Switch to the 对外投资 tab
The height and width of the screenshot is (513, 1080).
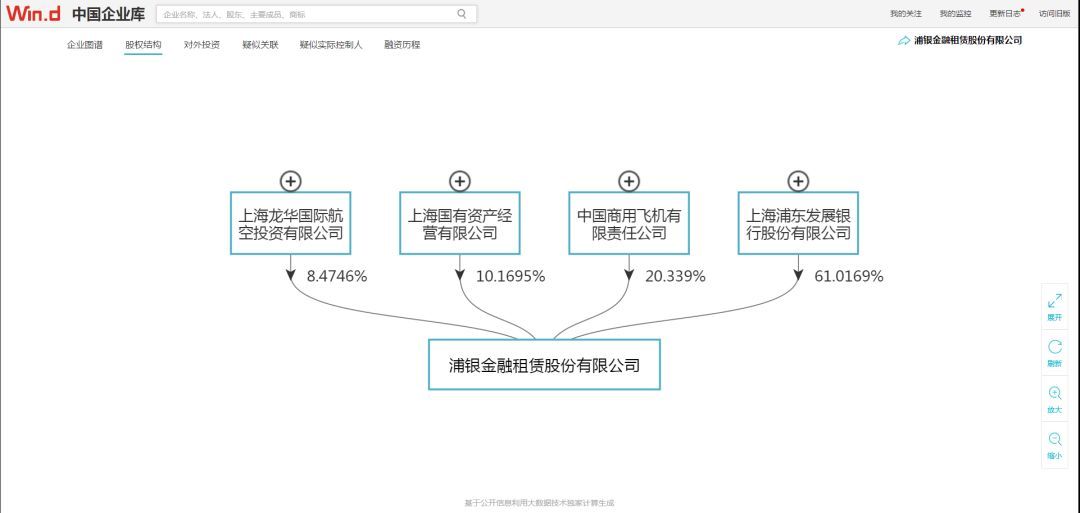pos(202,45)
